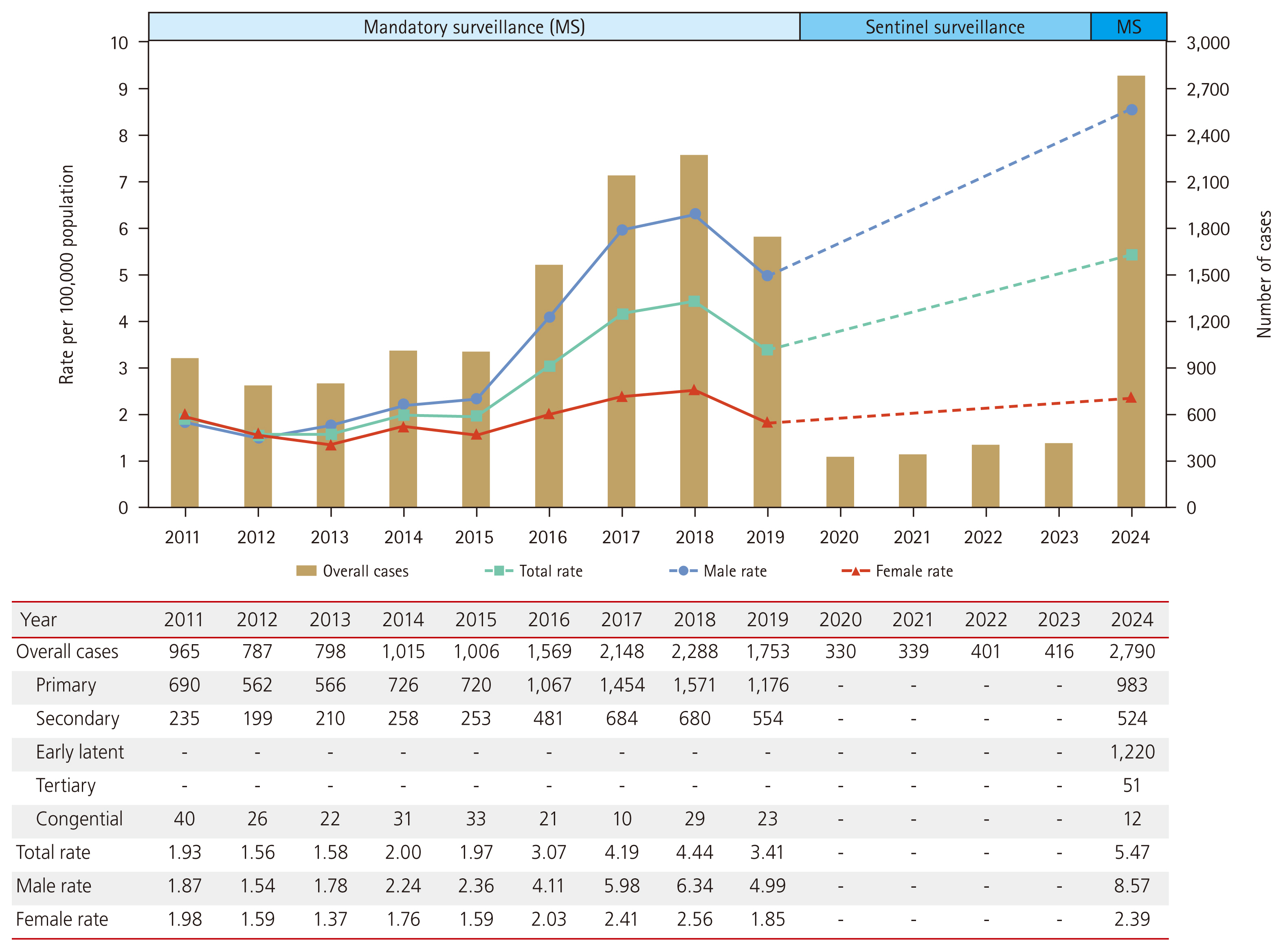Image resolution: width=1283 pixels, height=952 pixels.
Task: Click the Number of cases axis title
Action: pyautogui.click(x=1263, y=274)
